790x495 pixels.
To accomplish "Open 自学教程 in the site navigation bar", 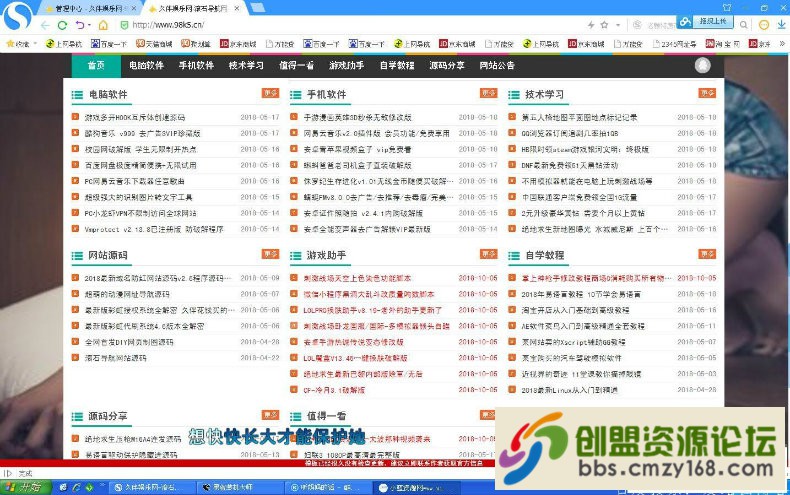I will click(x=397, y=66).
